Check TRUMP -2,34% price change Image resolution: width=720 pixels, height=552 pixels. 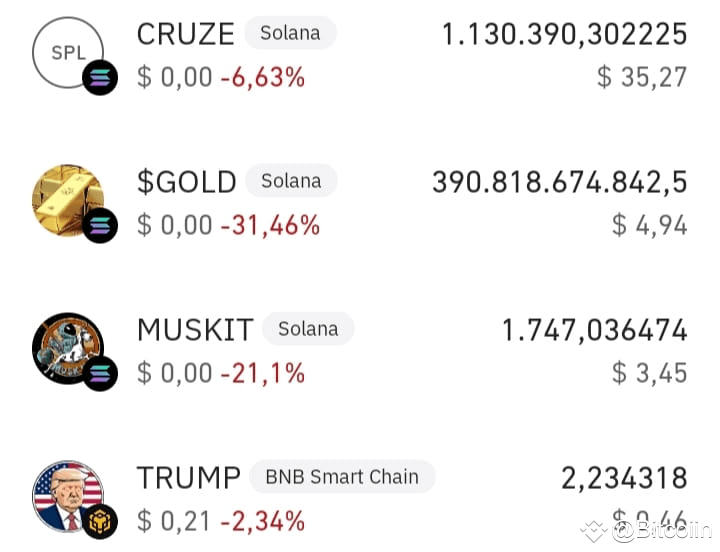coord(263,521)
